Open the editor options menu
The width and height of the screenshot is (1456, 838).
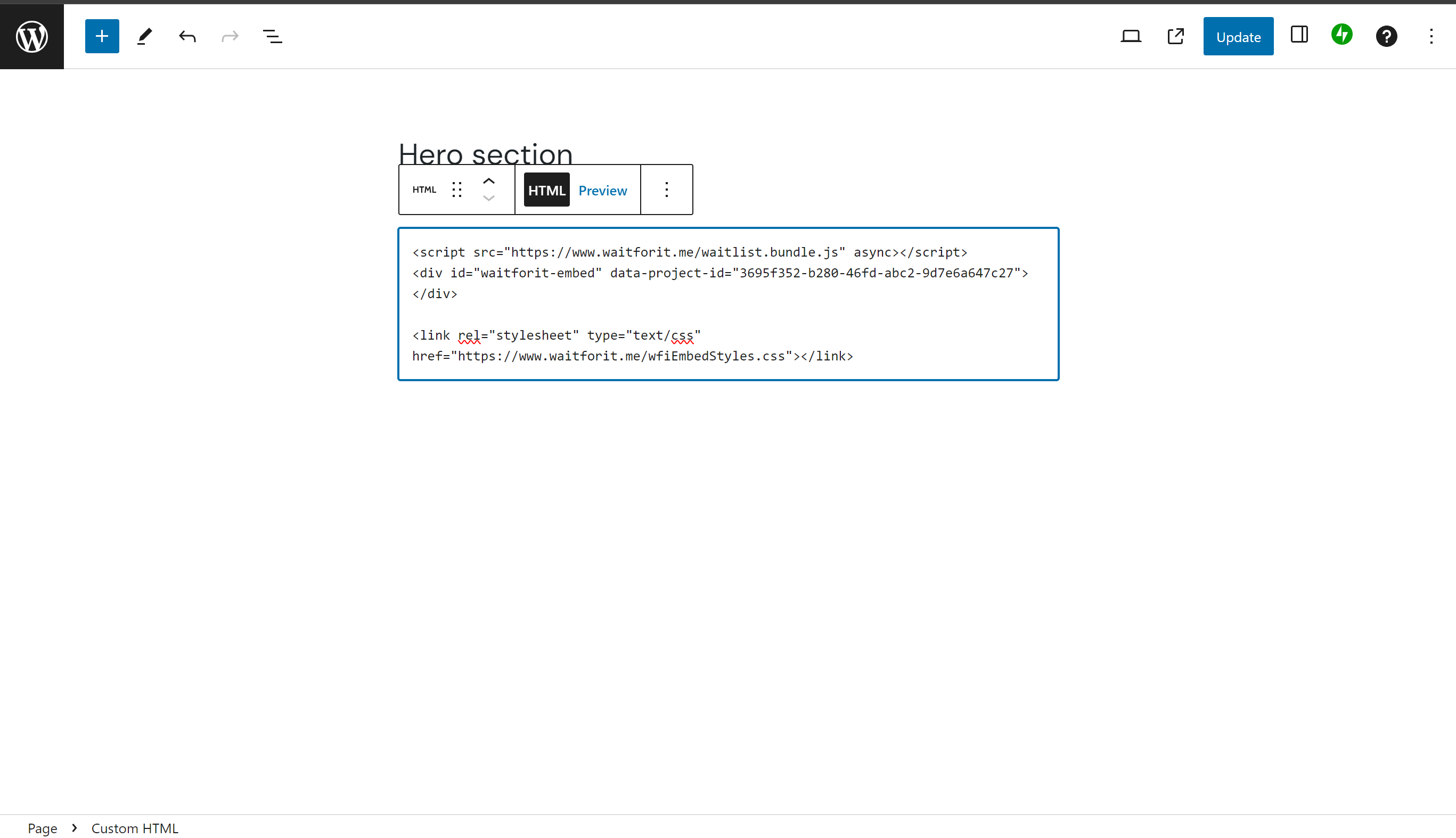click(1432, 36)
